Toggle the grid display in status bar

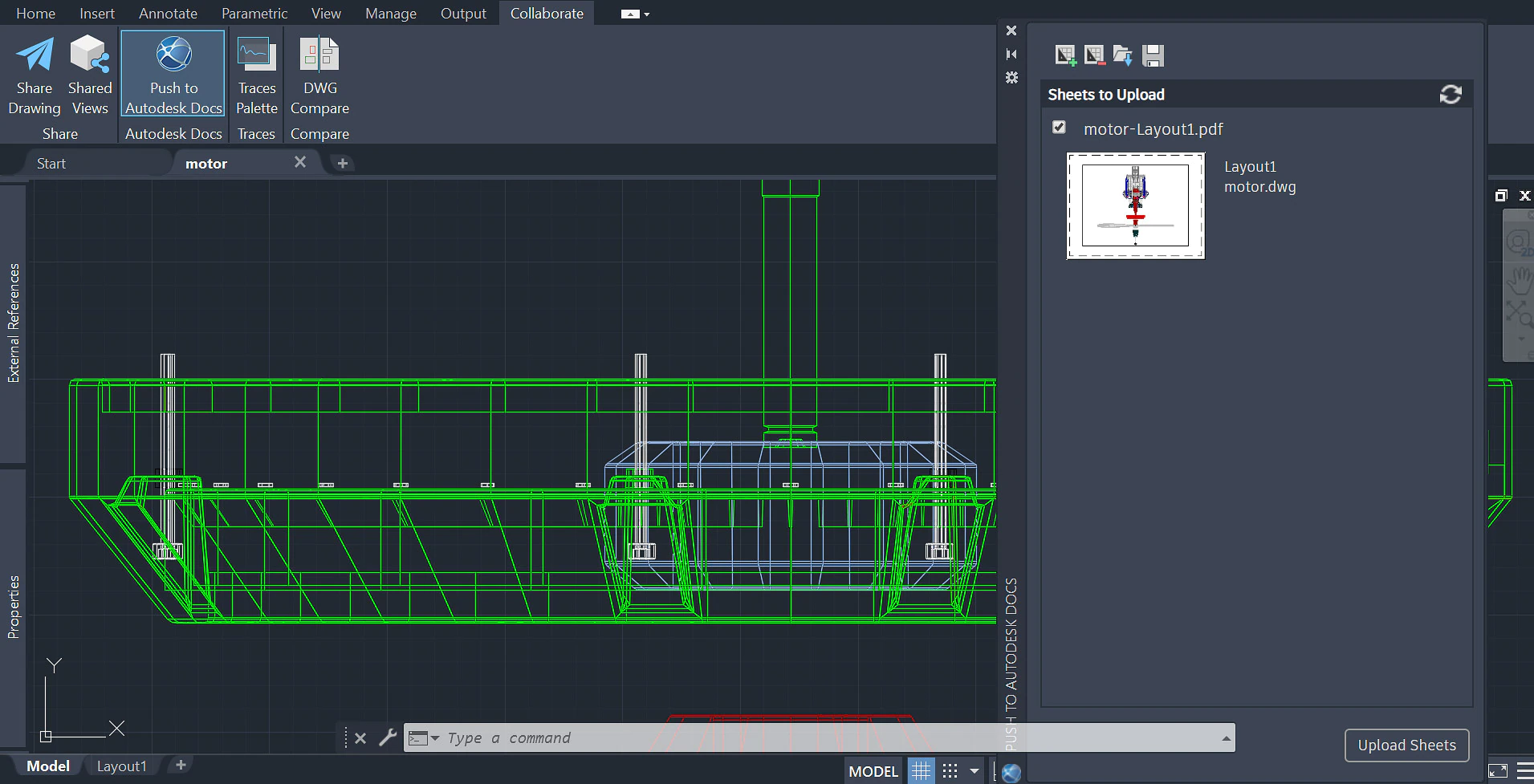[x=922, y=770]
